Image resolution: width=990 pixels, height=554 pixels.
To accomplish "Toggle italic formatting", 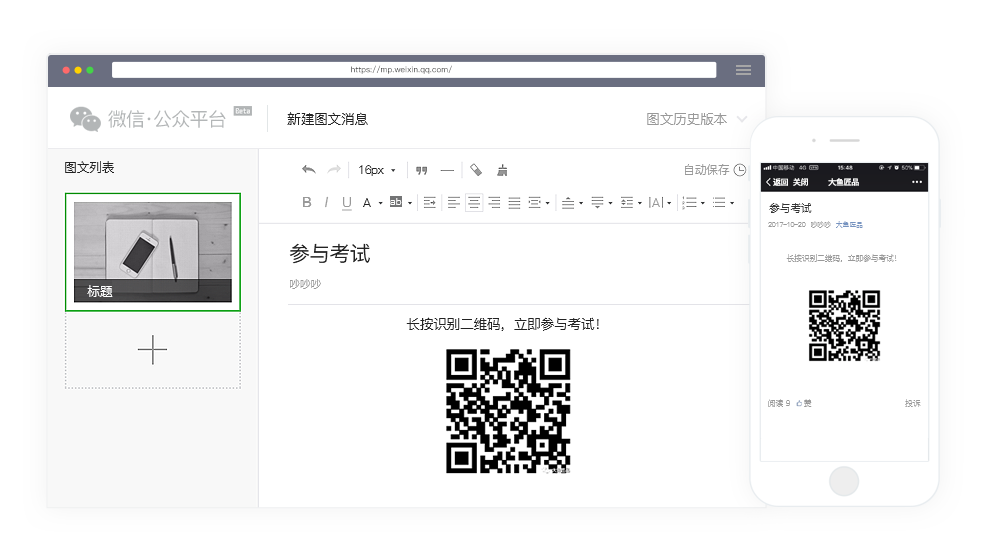I will click(x=326, y=202).
